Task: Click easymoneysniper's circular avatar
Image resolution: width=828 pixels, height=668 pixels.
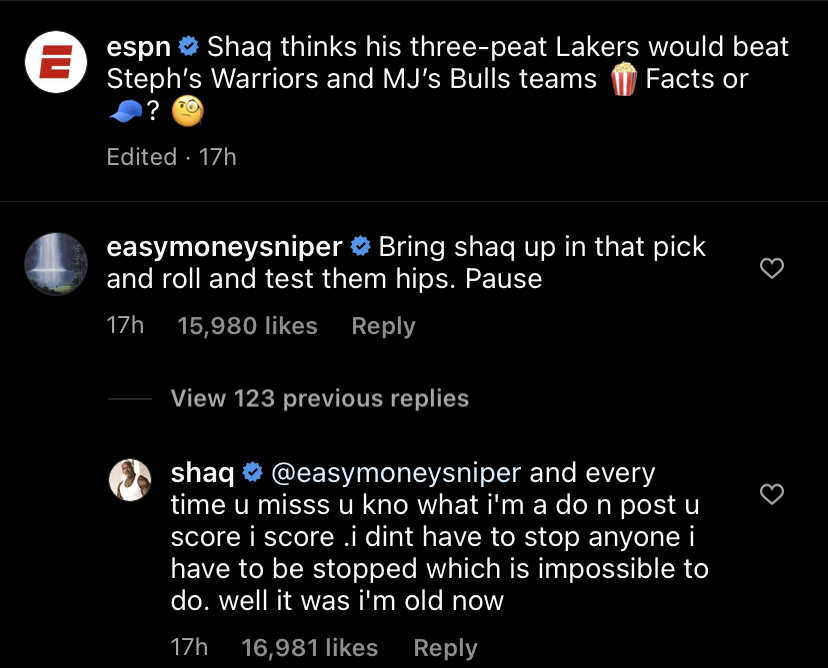Action: [x=56, y=264]
